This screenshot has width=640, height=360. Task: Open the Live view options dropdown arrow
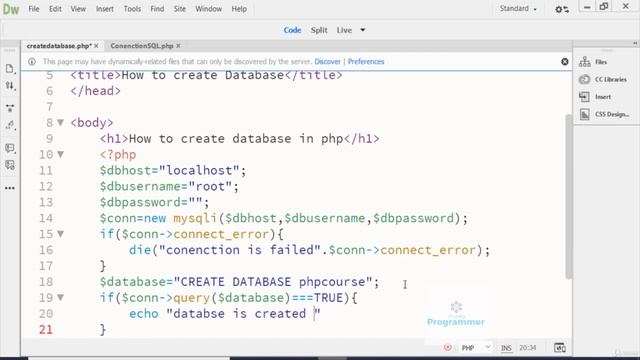click(x=362, y=30)
